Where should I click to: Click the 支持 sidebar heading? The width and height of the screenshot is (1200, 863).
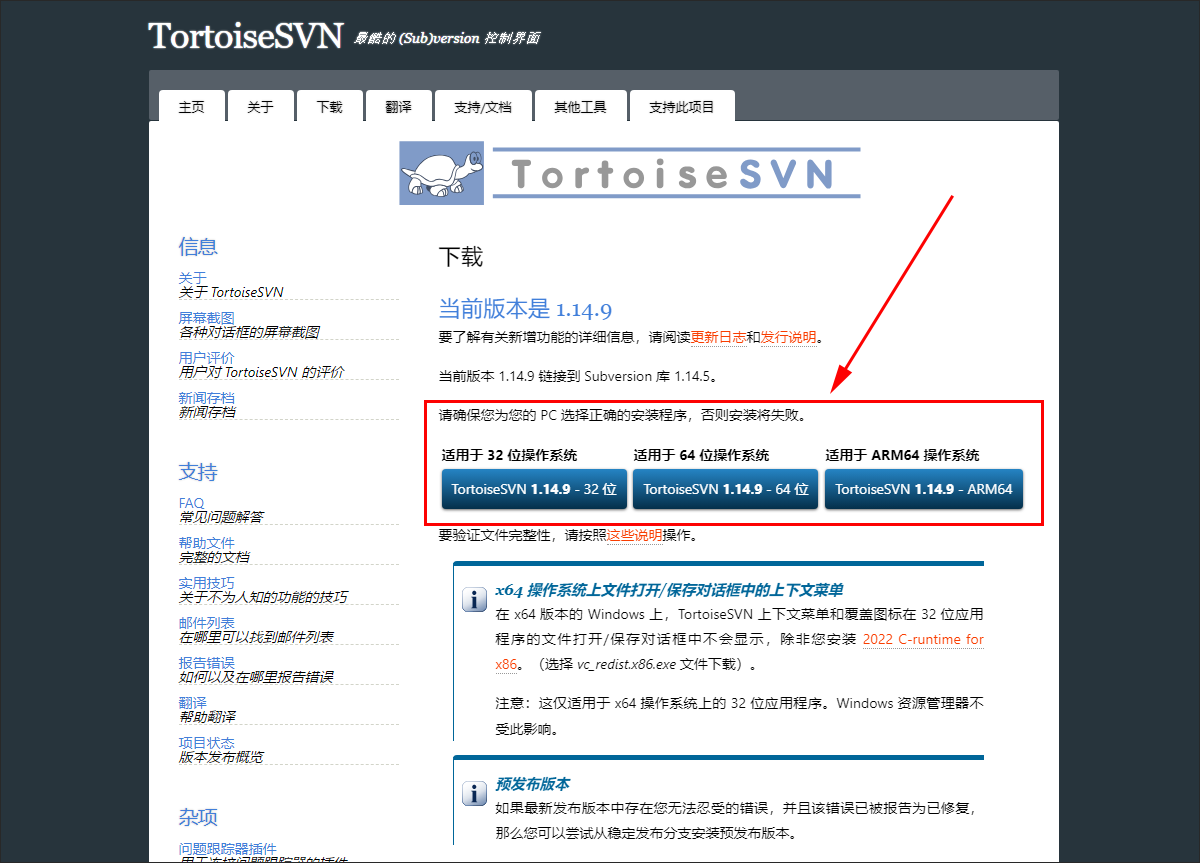[198, 472]
